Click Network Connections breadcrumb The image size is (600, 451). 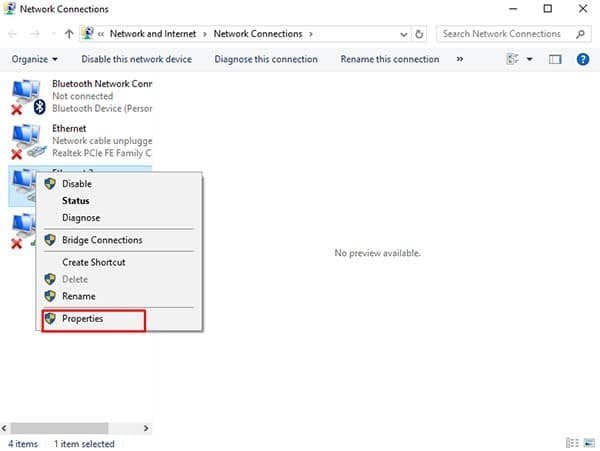click(258, 34)
